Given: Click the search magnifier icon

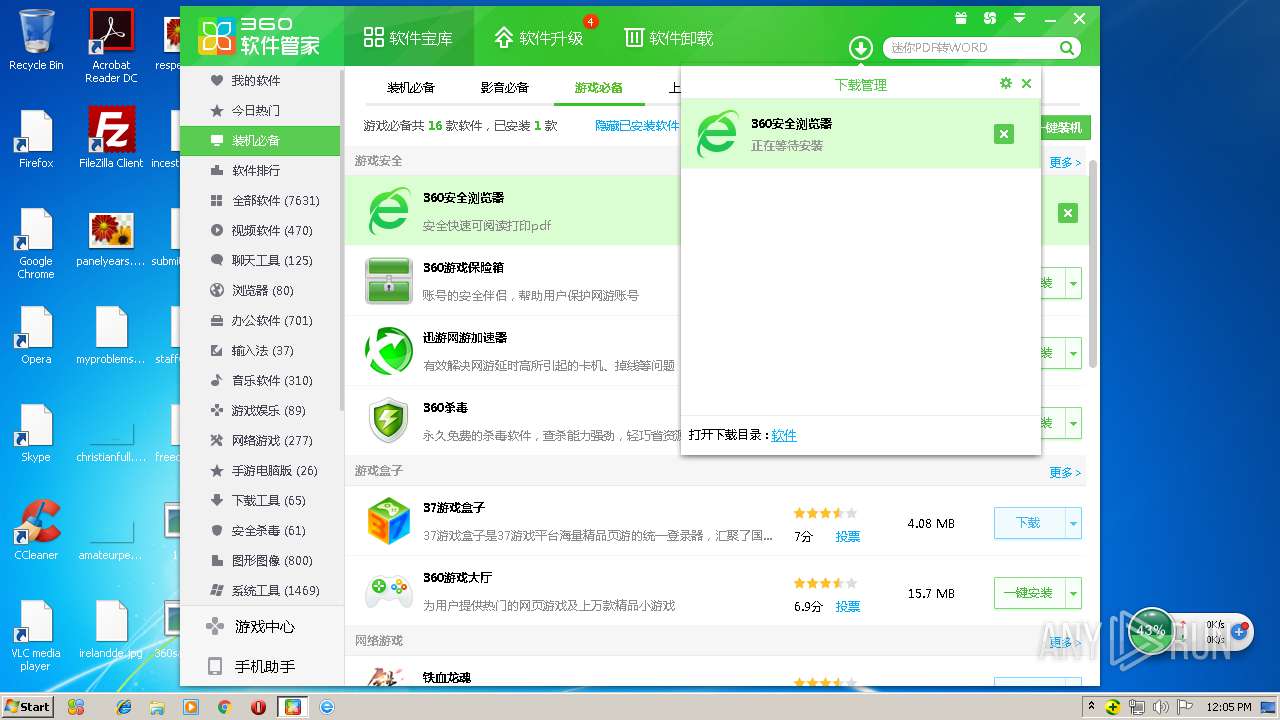Looking at the screenshot, I should point(1067,48).
